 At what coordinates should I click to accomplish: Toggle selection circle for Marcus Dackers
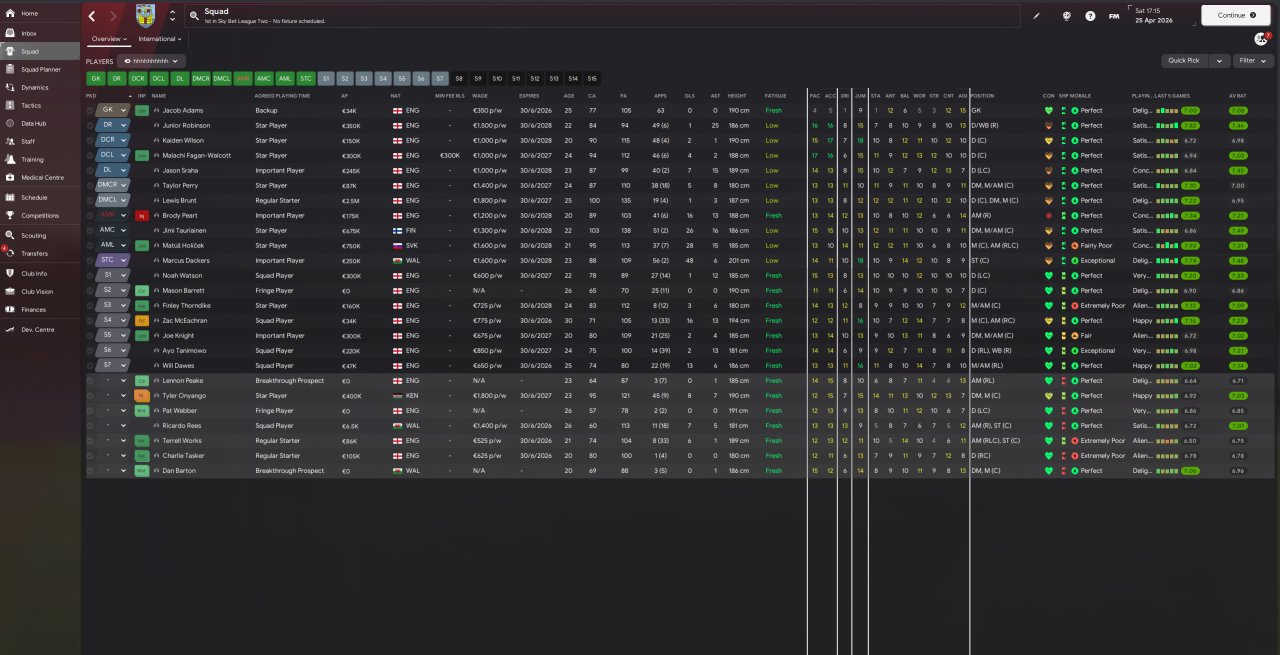pos(90,260)
